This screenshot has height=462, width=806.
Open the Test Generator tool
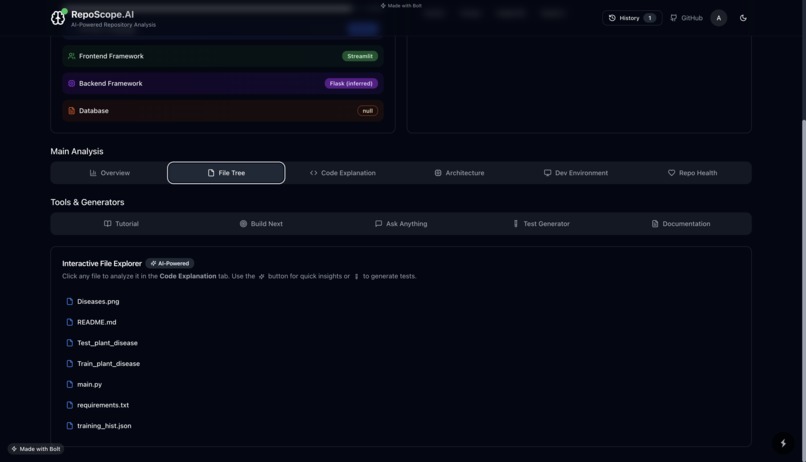[x=541, y=224]
